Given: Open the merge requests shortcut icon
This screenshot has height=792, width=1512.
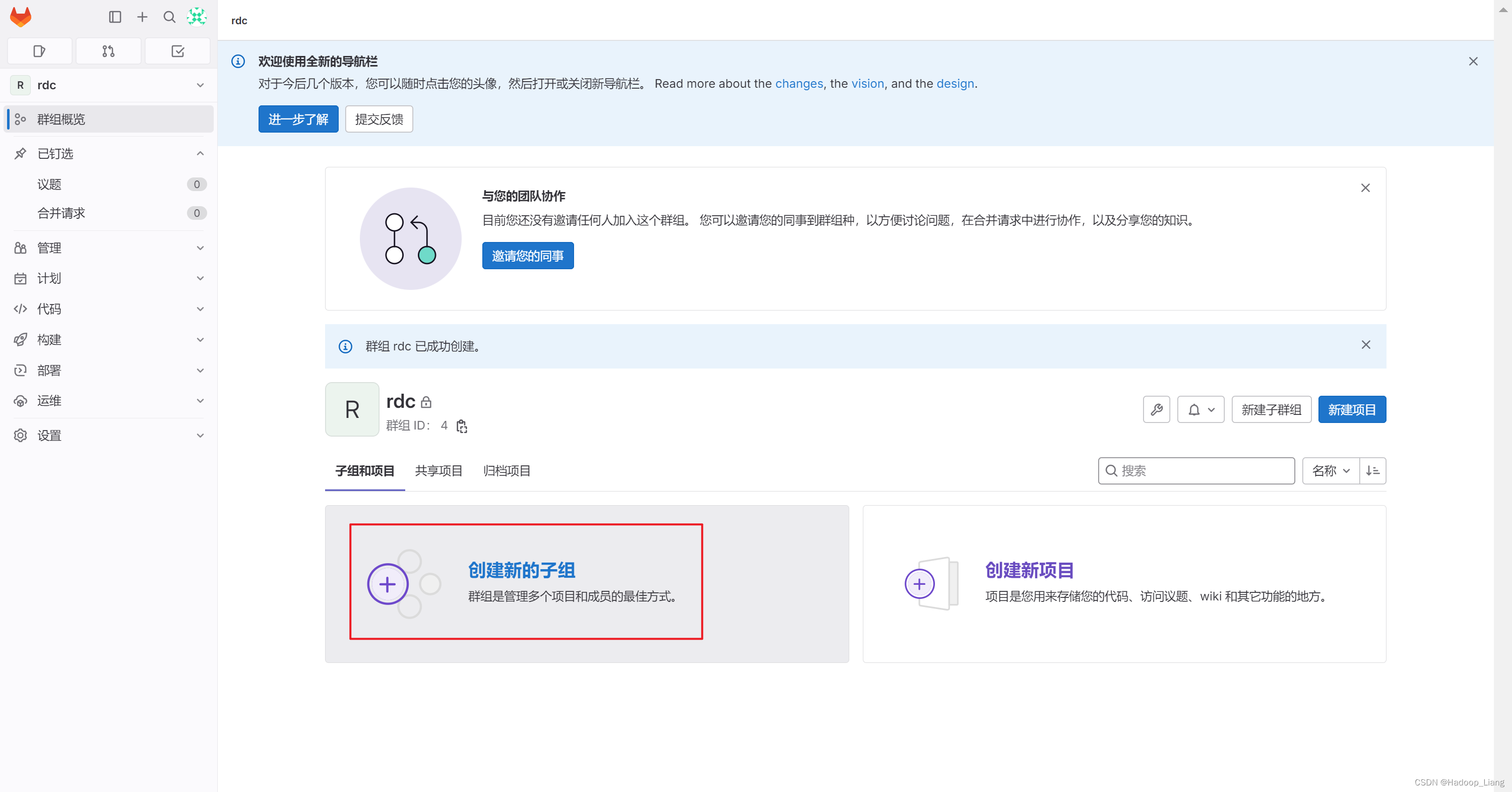Looking at the screenshot, I should click(108, 51).
